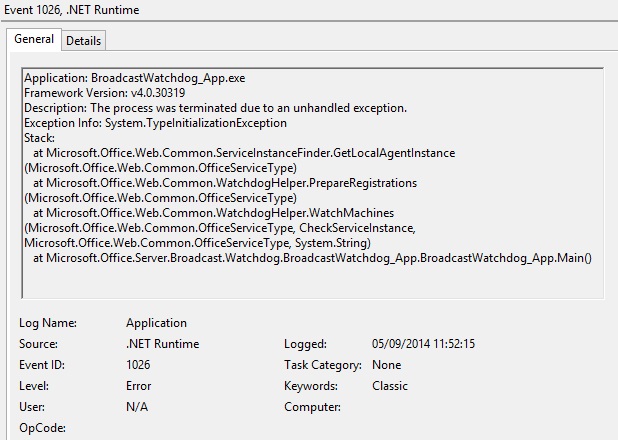Click the Framework Version v4.0.30319 line
Image resolution: width=618 pixels, height=440 pixels.
(x=105, y=93)
